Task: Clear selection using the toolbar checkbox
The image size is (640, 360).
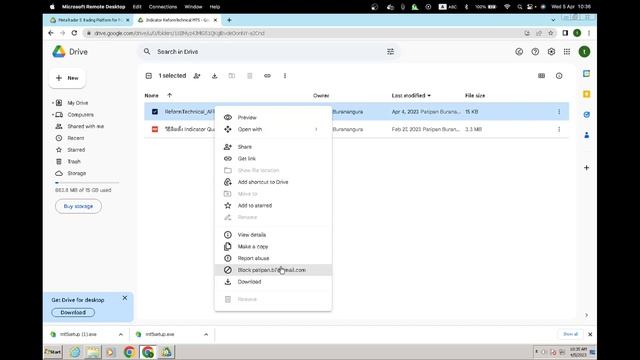Action: (x=149, y=76)
